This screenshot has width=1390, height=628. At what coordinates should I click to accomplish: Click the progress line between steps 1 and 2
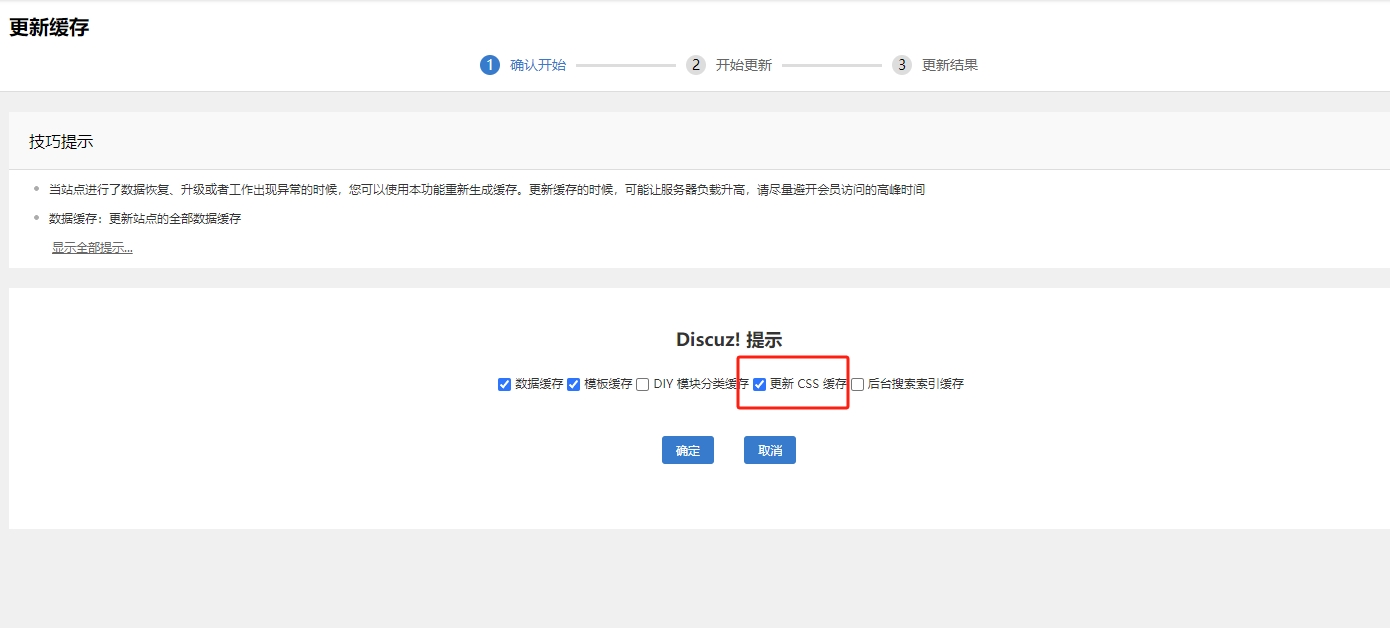point(626,65)
